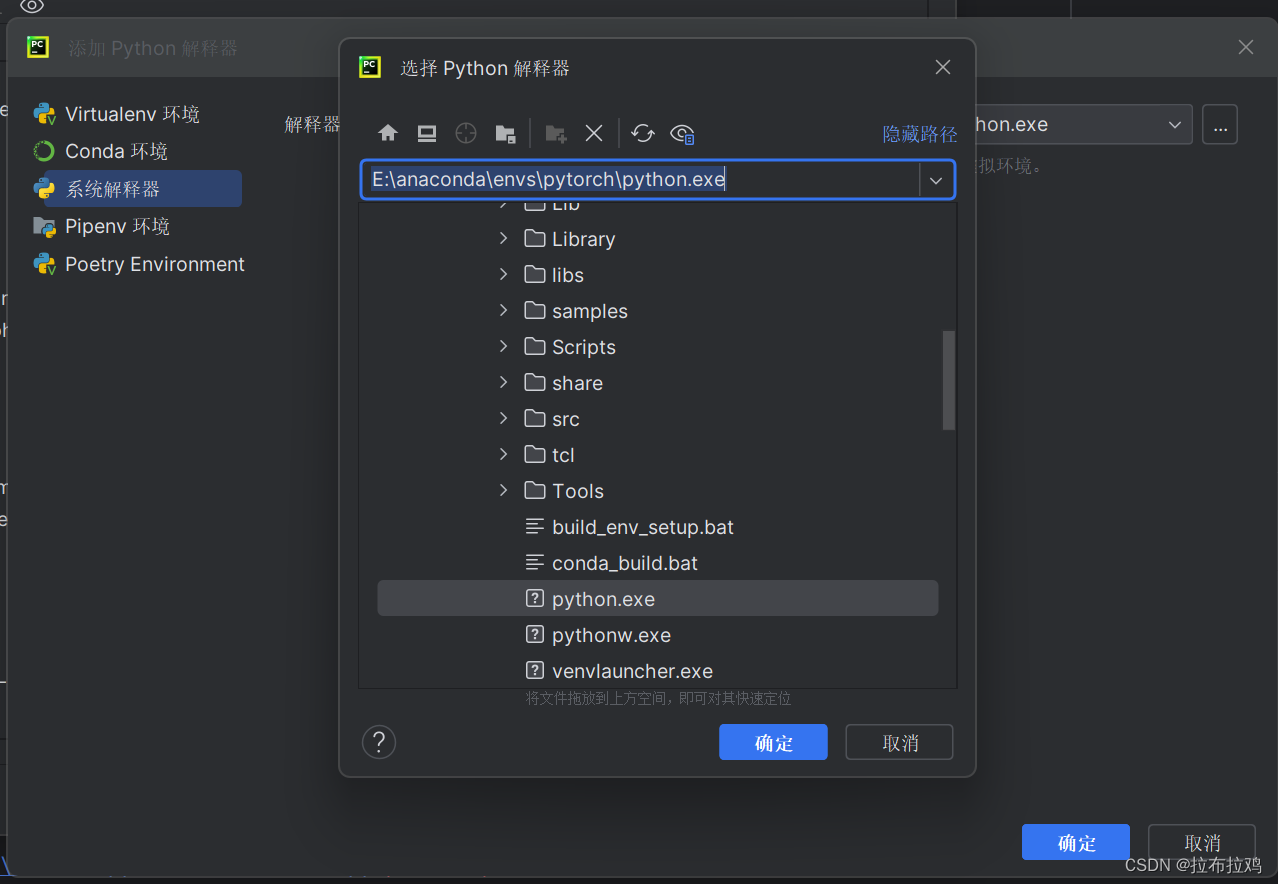The image size is (1278, 884).
Task: Select the Tools folder row
Action: point(657,491)
